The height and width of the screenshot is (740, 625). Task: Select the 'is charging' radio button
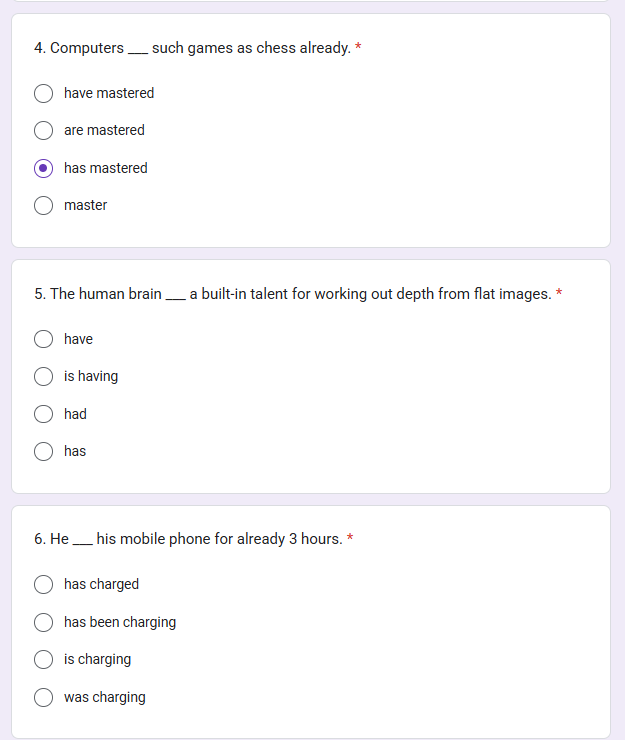pos(44,659)
